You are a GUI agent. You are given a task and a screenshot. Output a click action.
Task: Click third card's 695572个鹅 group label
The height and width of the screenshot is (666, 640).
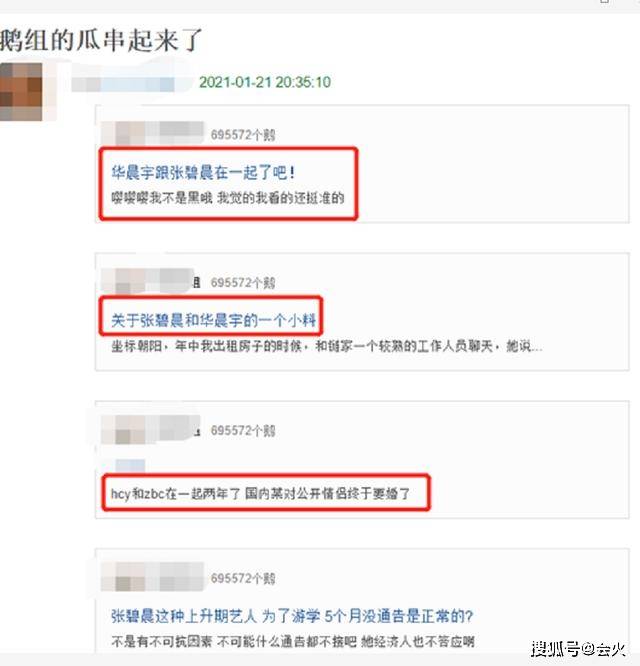coord(243,431)
